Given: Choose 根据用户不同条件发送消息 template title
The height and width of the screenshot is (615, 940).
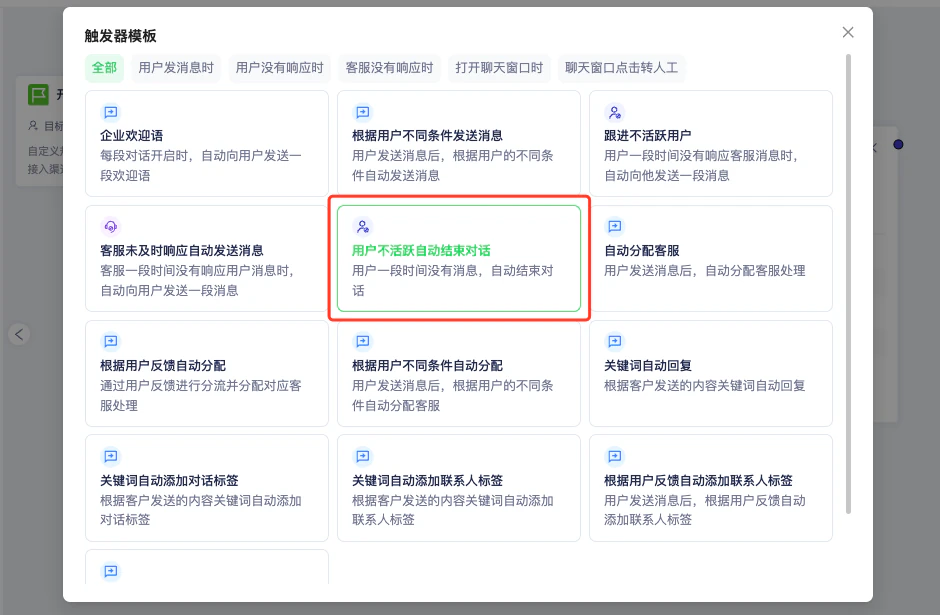Looking at the screenshot, I should click(427, 135).
